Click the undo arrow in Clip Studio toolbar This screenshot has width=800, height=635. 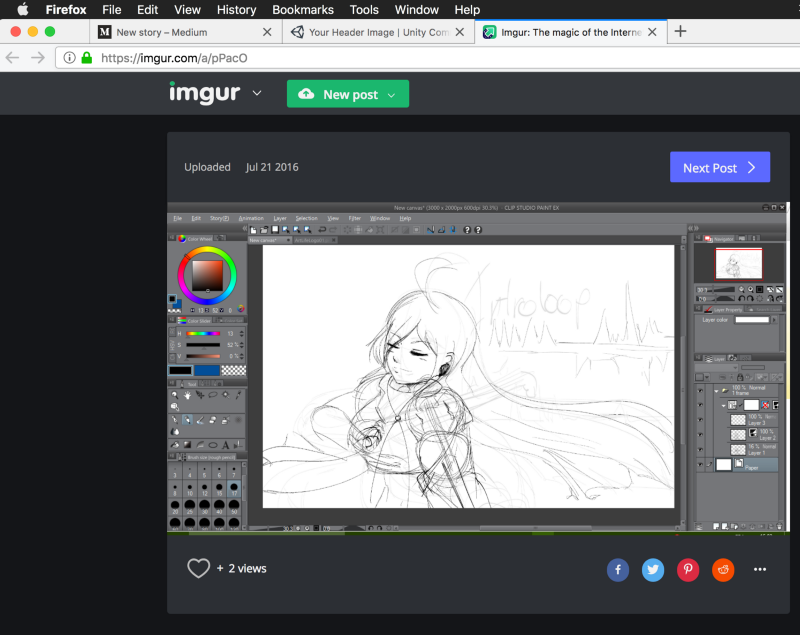tap(322, 230)
